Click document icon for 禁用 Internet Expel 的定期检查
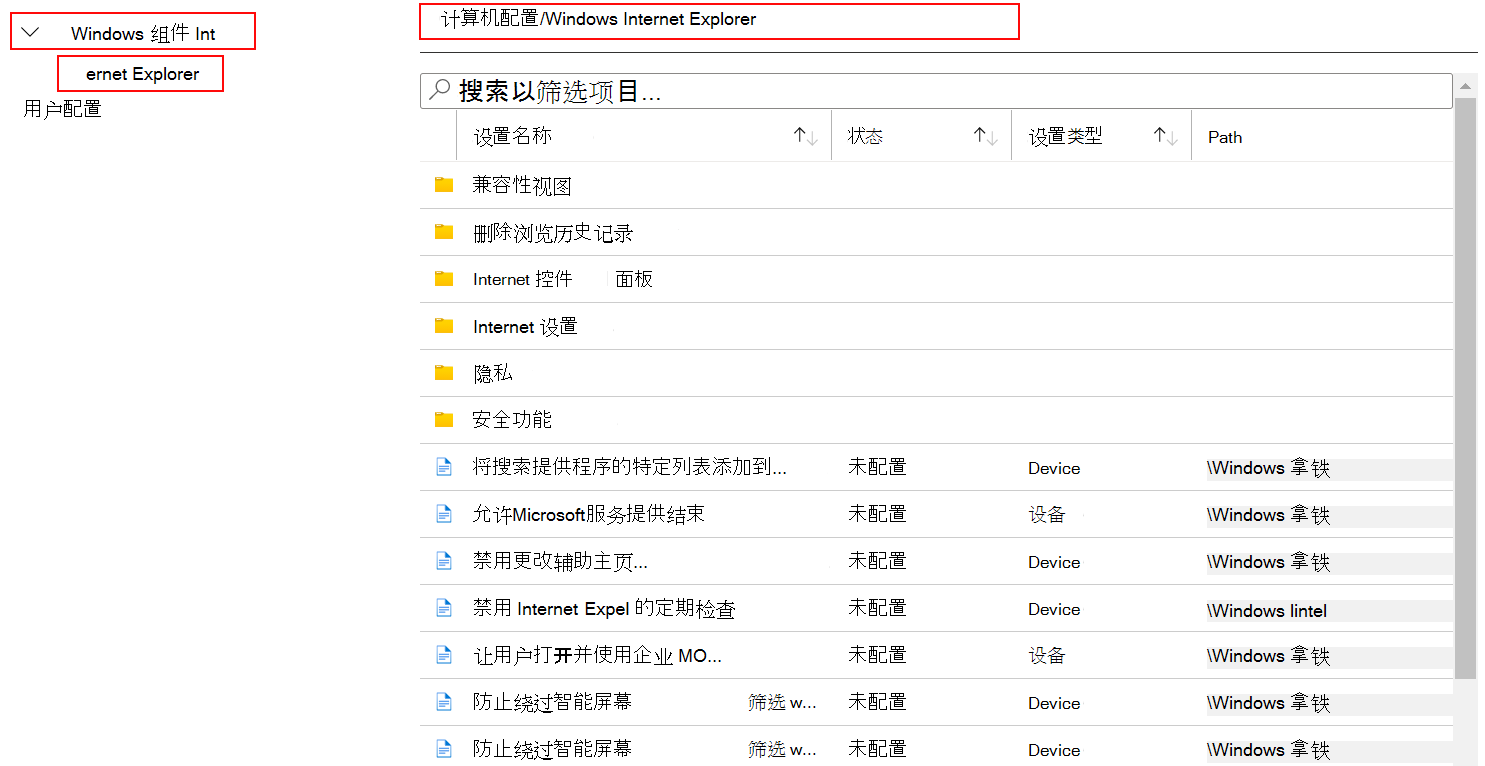This screenshot has width=1485, height=766. (x=444, y=608)
